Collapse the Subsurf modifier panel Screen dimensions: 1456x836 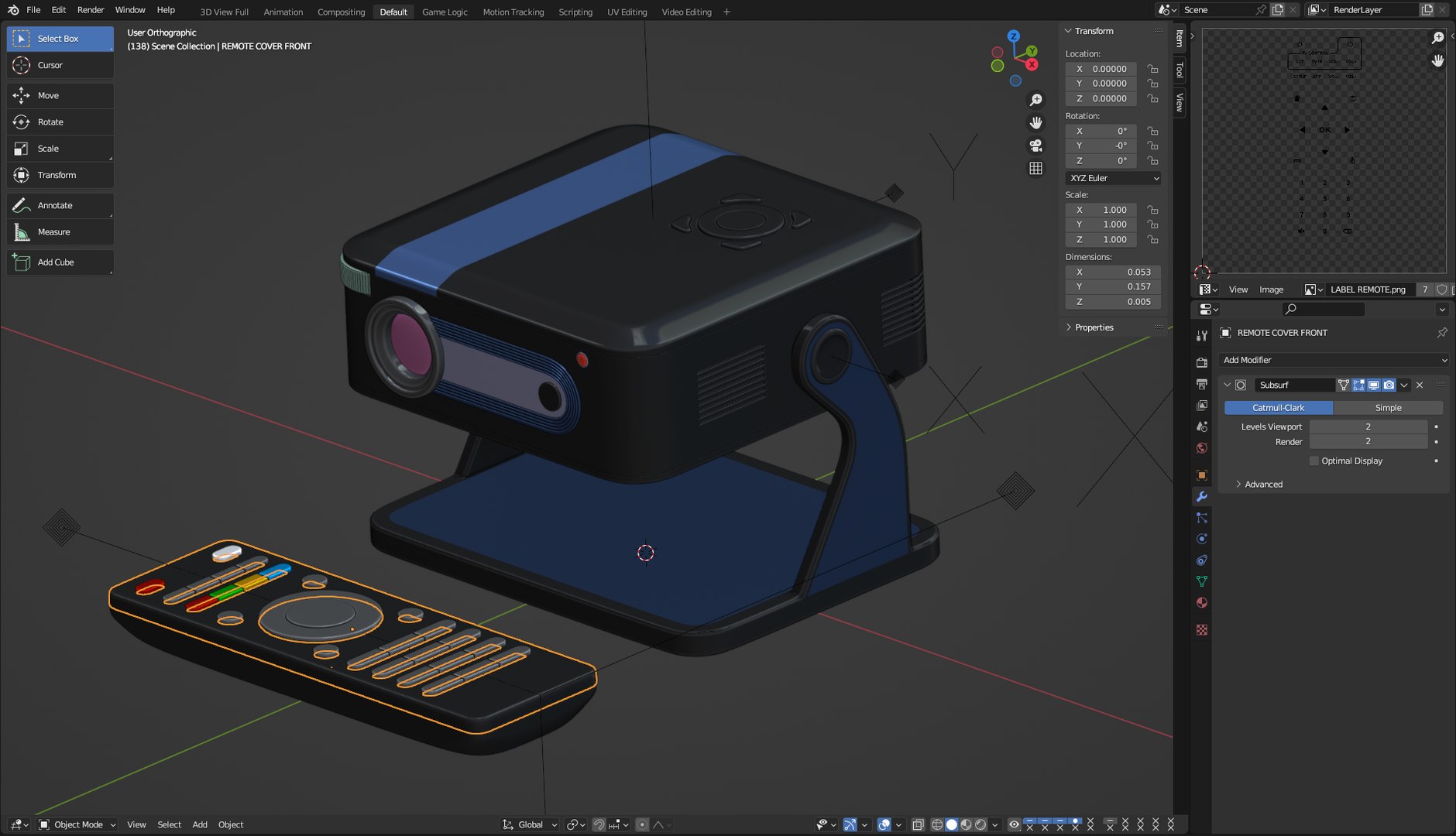click(x=1227, y=385)
